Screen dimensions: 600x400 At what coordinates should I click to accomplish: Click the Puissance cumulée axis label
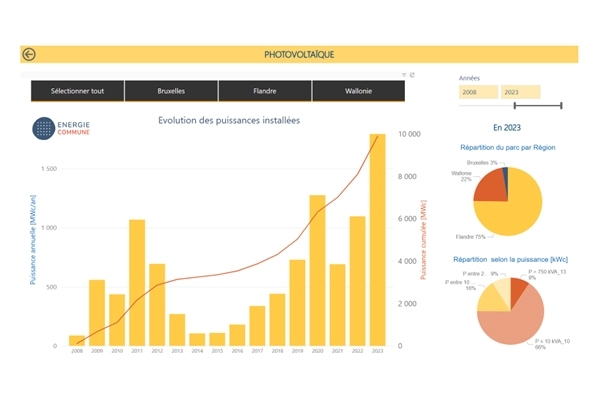click(423, 240)
